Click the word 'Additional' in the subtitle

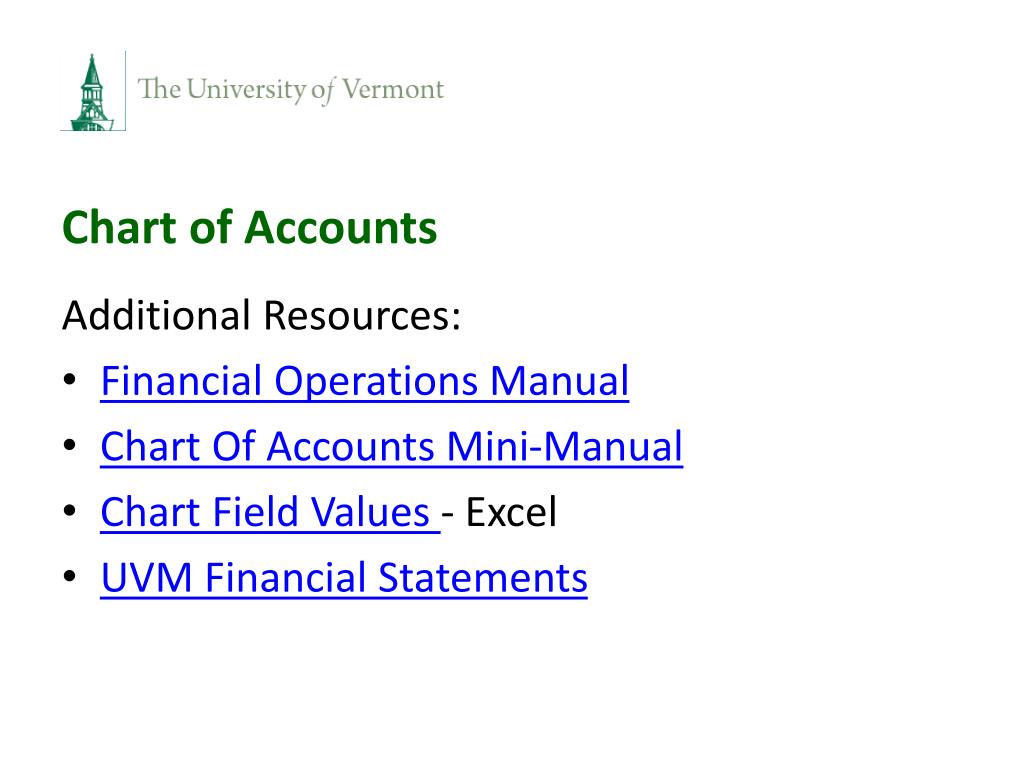tap(157, 315)
